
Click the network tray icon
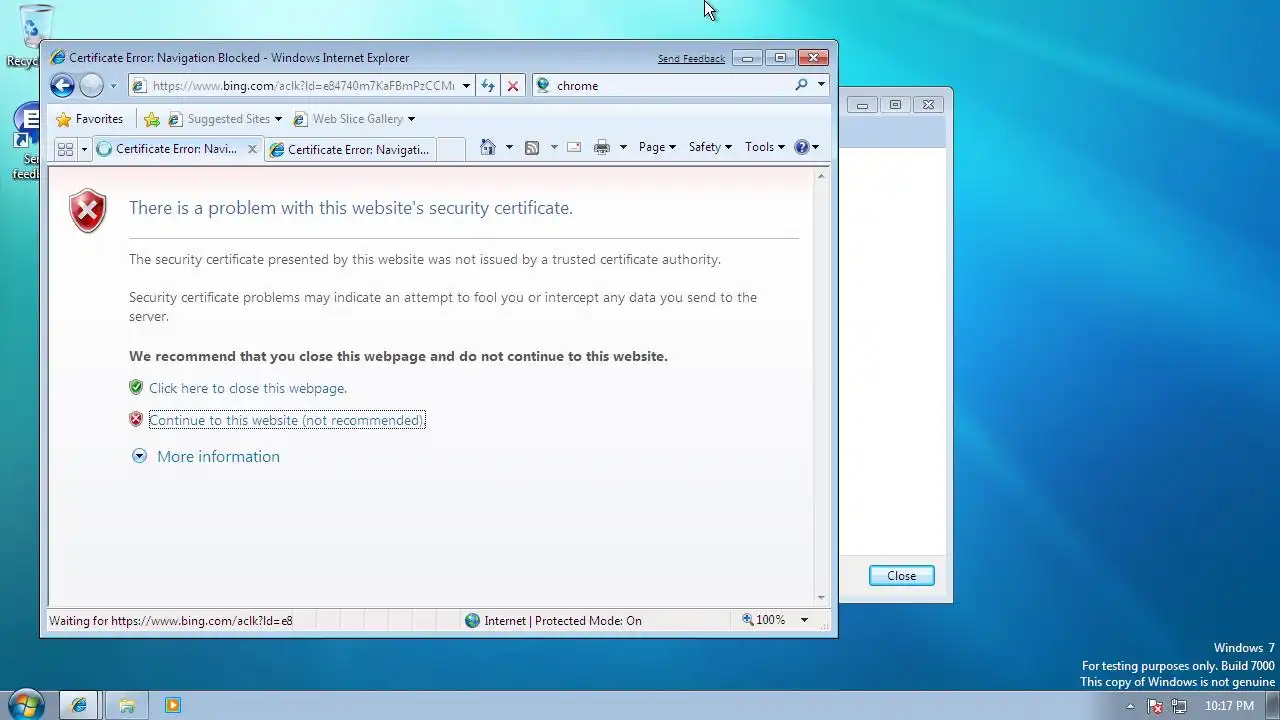[1179, 706]
